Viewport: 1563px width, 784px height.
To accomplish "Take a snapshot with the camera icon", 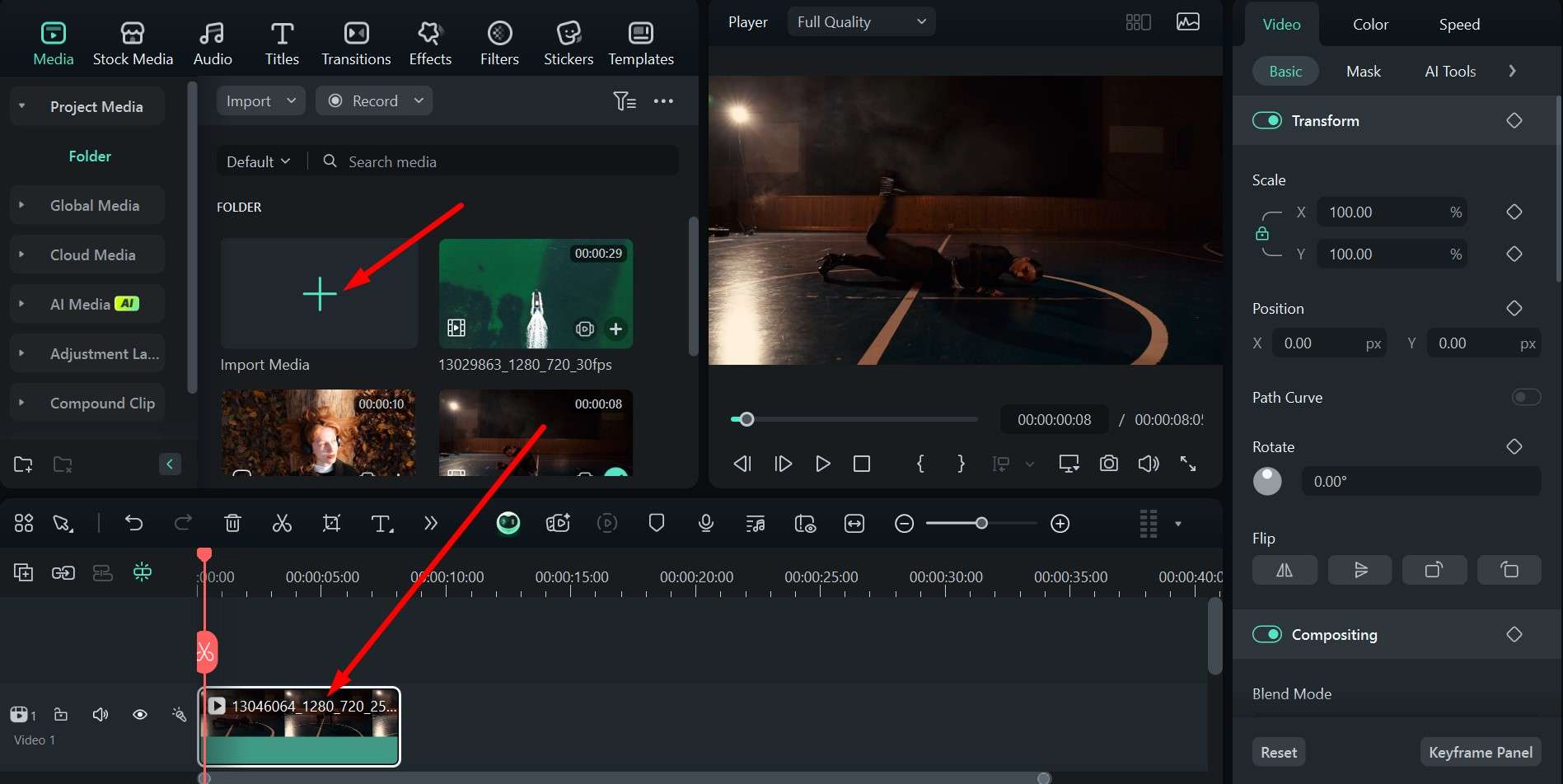I will (1108, 464).
